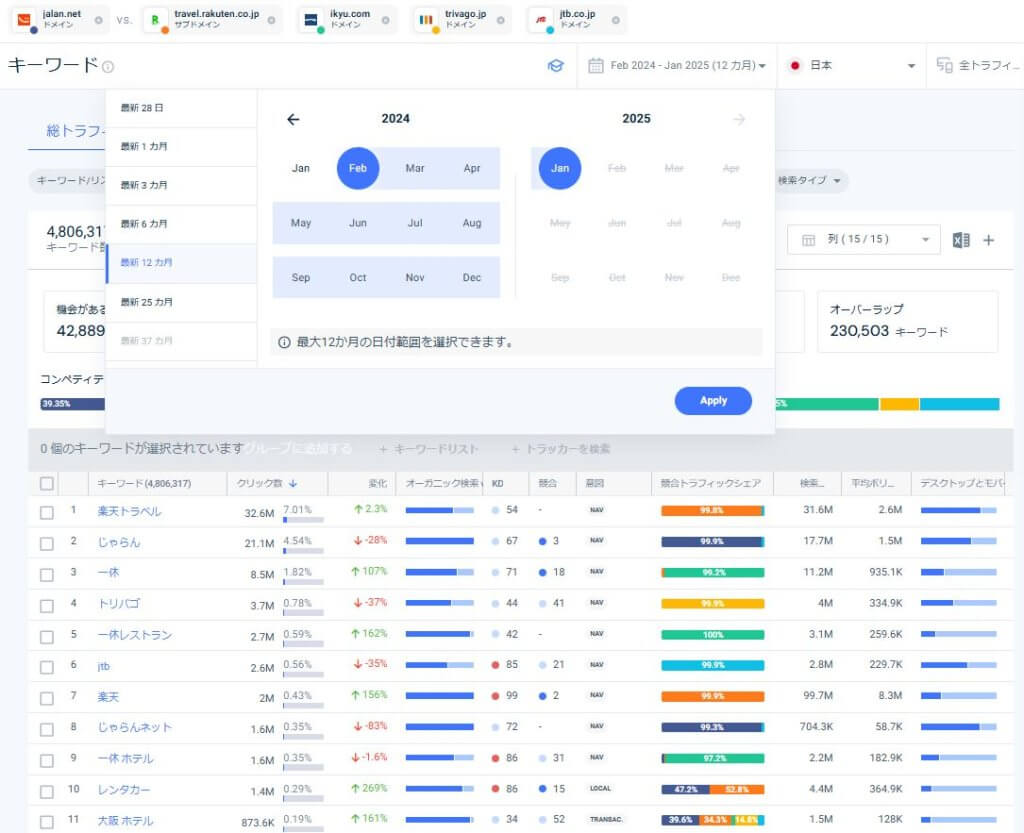Tick the checkbox for じゃらん keyword
This screenshot has width=1024, height=833.
coord(47,543)
